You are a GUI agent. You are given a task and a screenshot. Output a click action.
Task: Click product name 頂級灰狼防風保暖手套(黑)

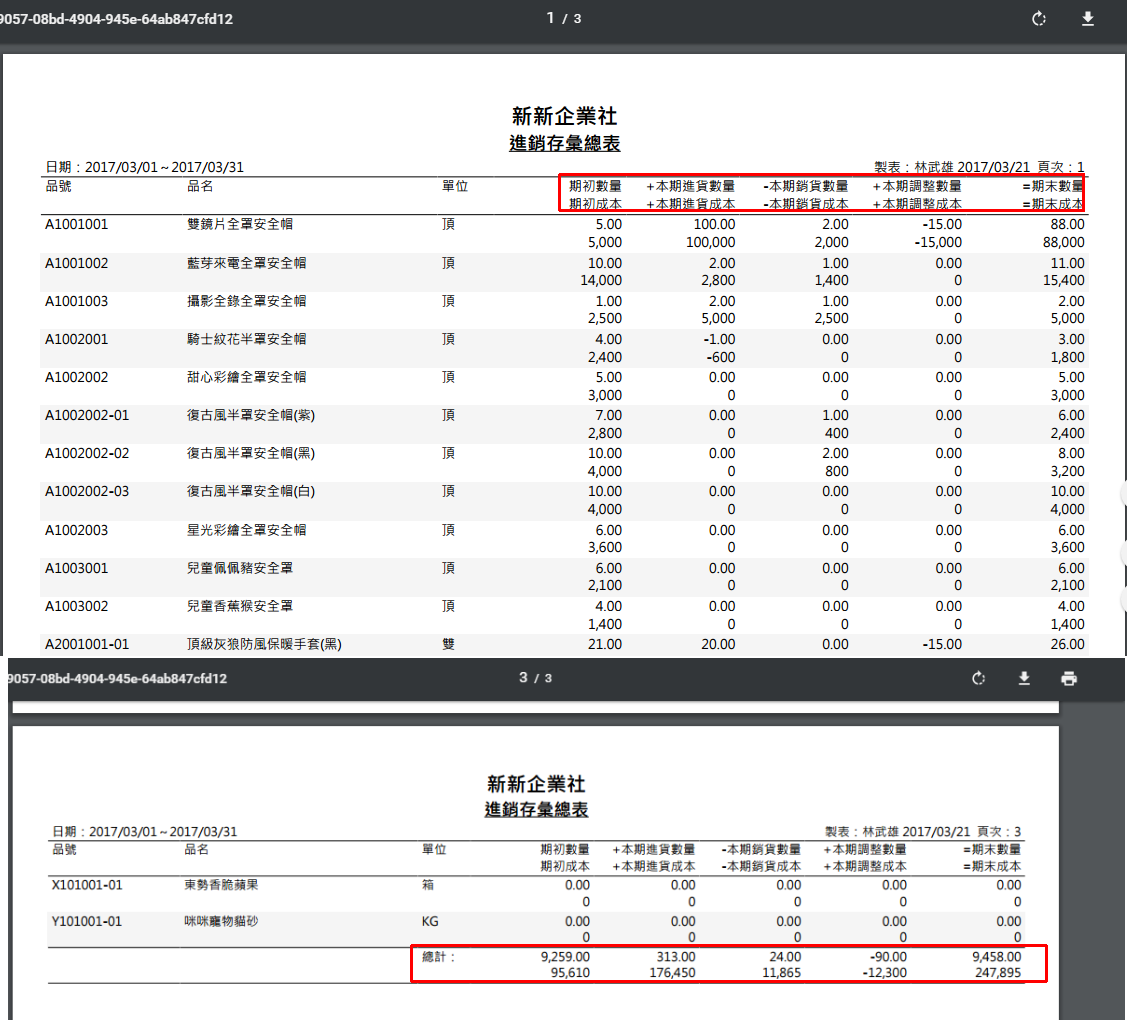point(264,645)
